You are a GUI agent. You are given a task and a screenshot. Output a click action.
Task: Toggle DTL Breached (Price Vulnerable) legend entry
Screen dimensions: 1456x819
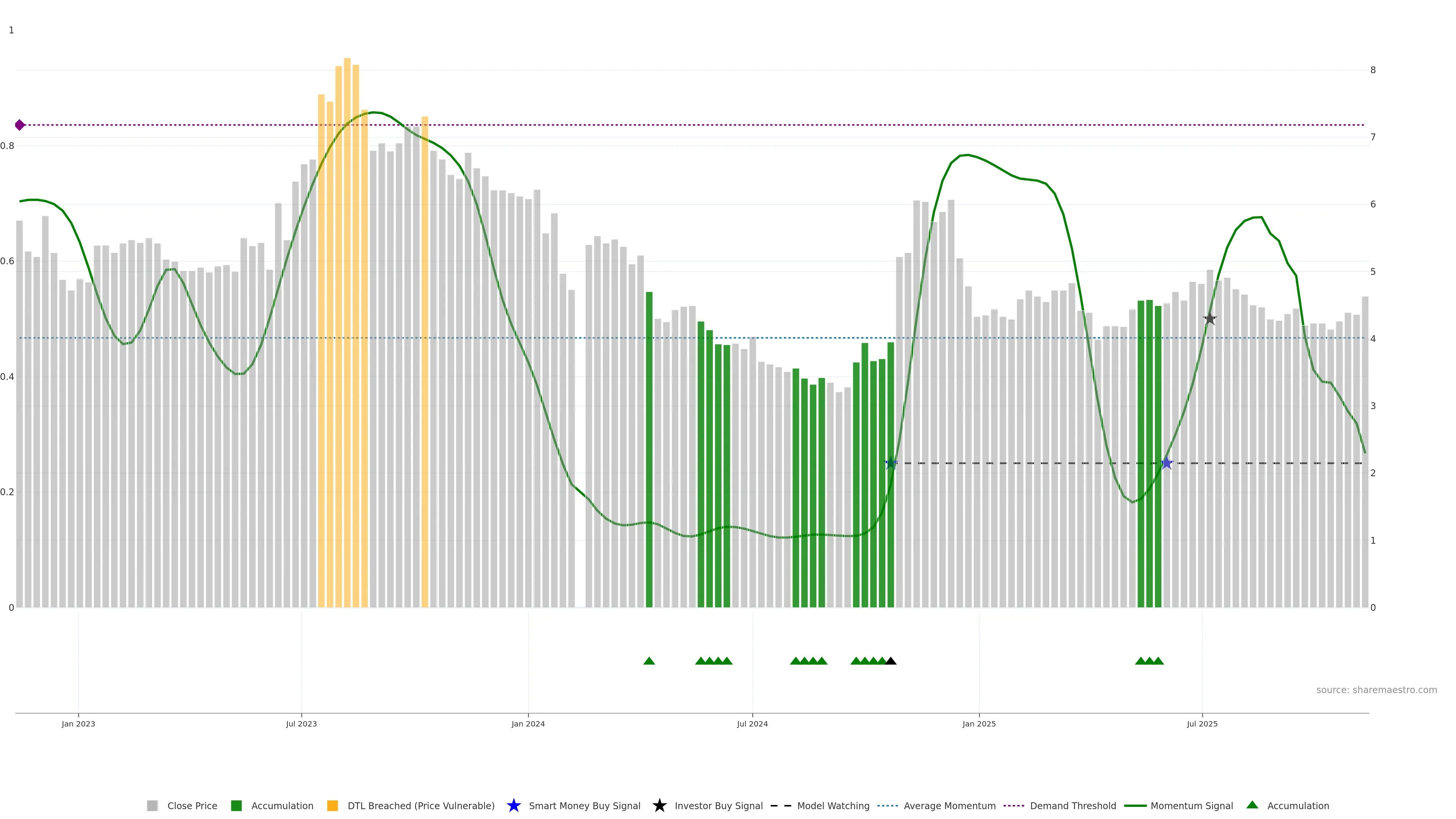pos(420,805)
